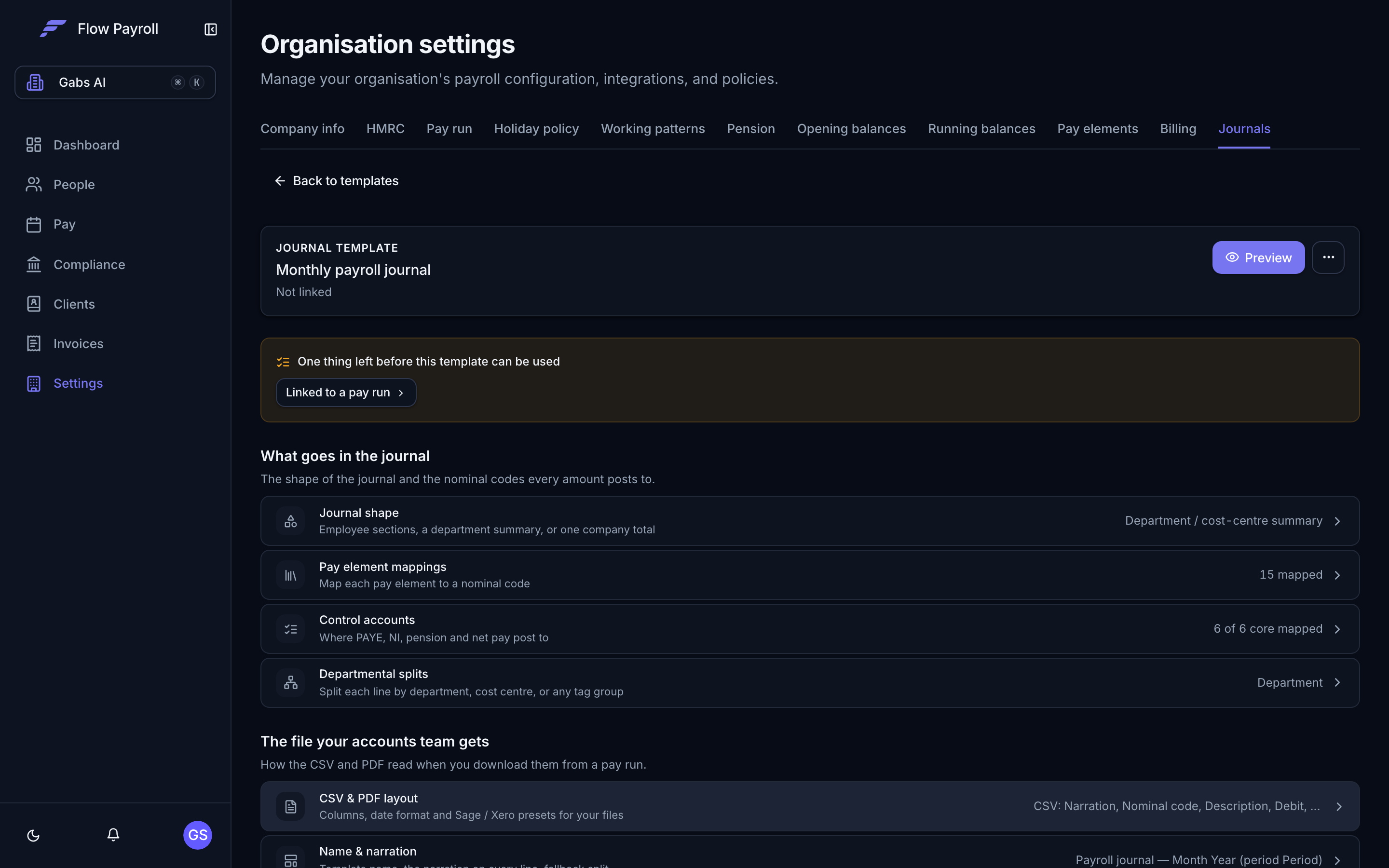
Task: Click the Flow Payroll brand name
Action: click(118, 29)
